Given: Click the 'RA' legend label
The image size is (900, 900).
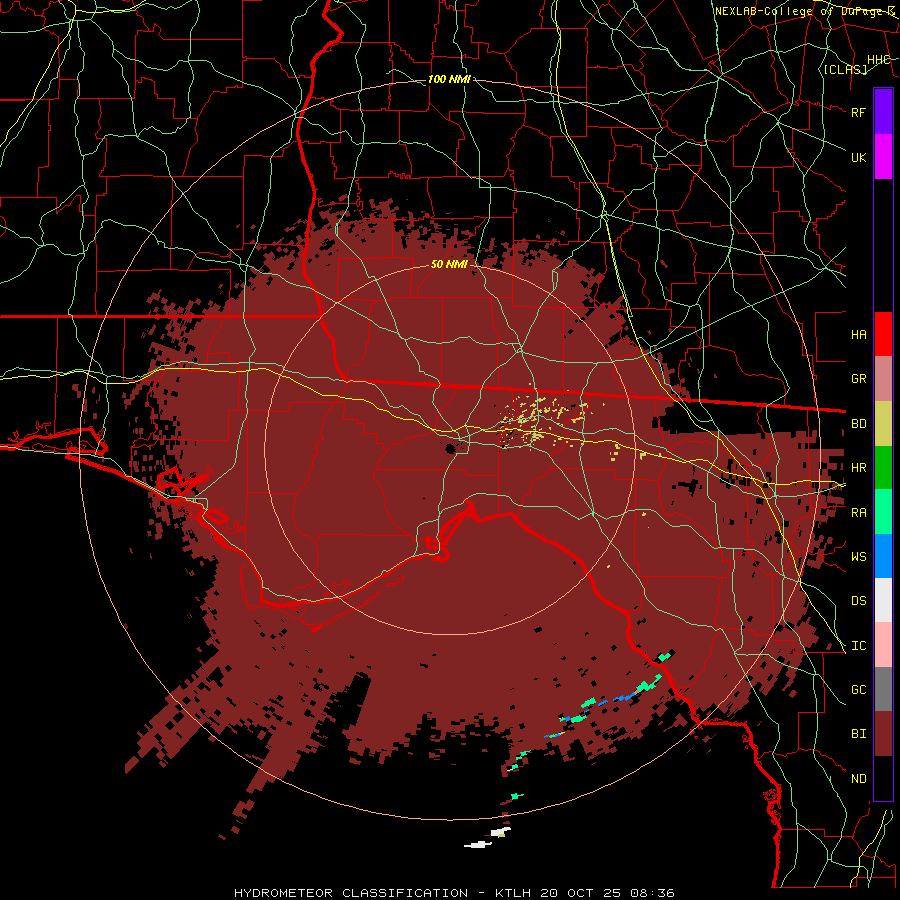Looking at the screenshot, I should (x=858, y=513).
